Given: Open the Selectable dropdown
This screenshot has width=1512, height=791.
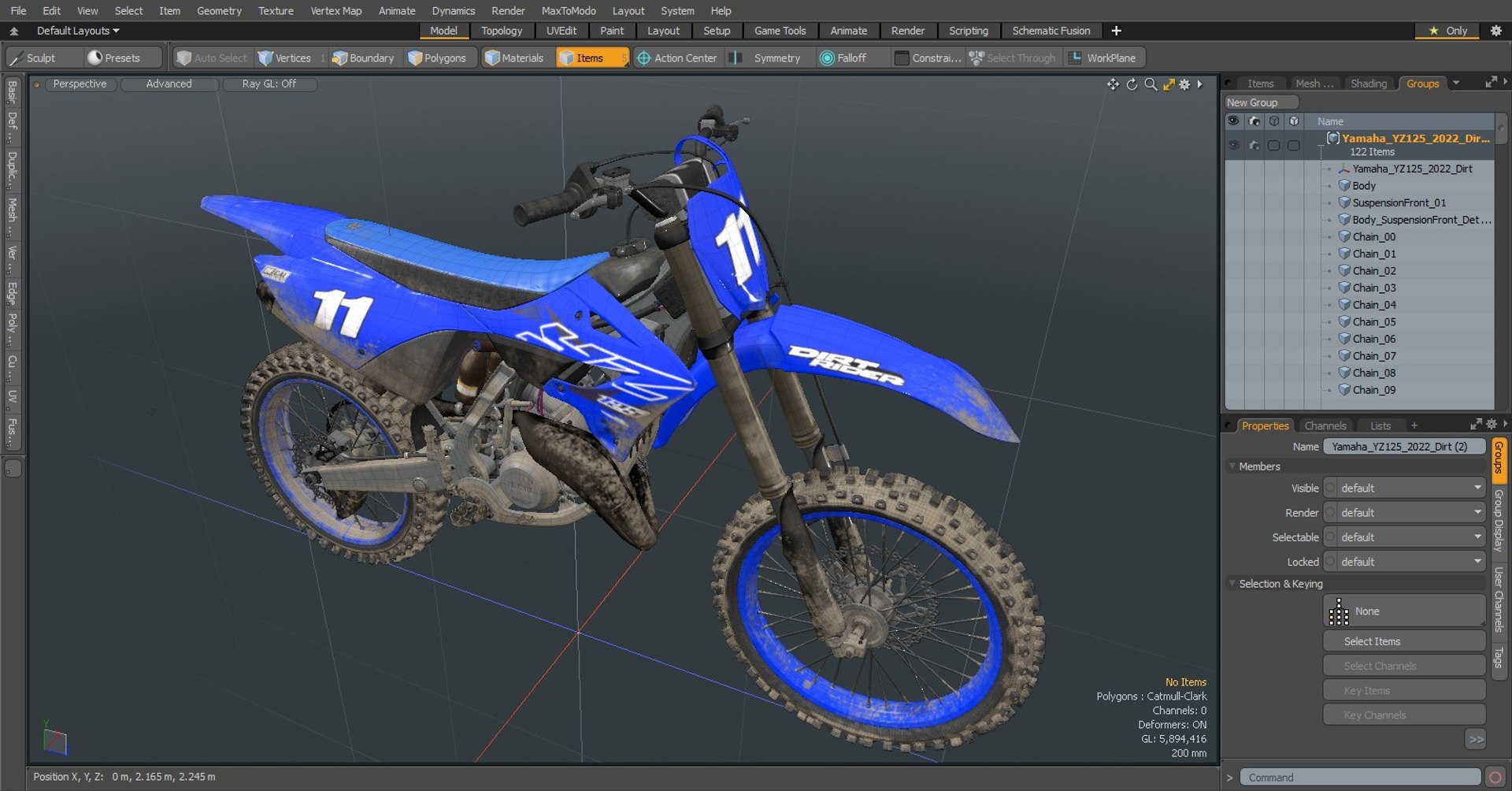Looking at the screenshot, I should tap(1404, 537).
